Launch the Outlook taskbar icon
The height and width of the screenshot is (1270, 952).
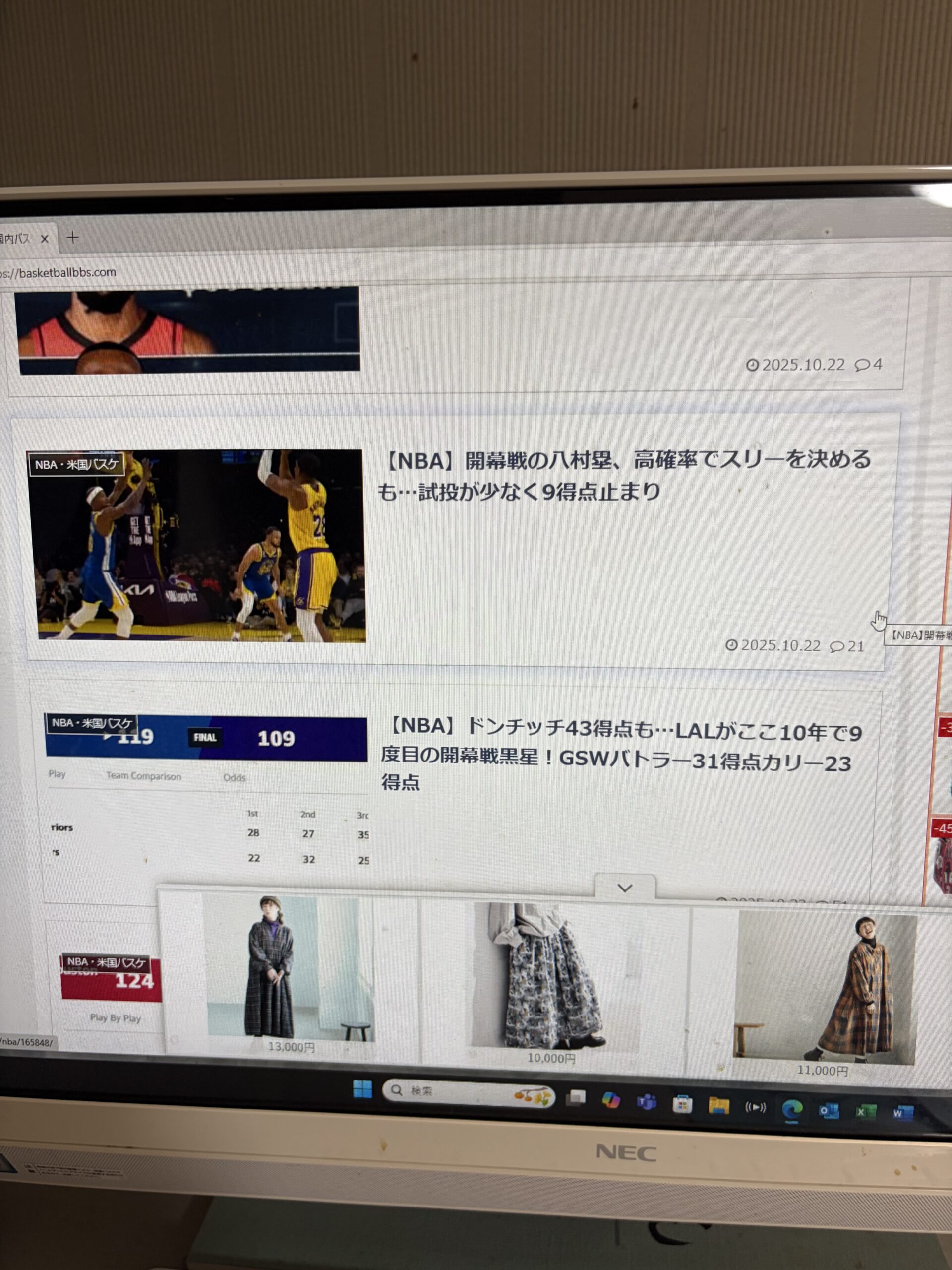point(829,1111)
